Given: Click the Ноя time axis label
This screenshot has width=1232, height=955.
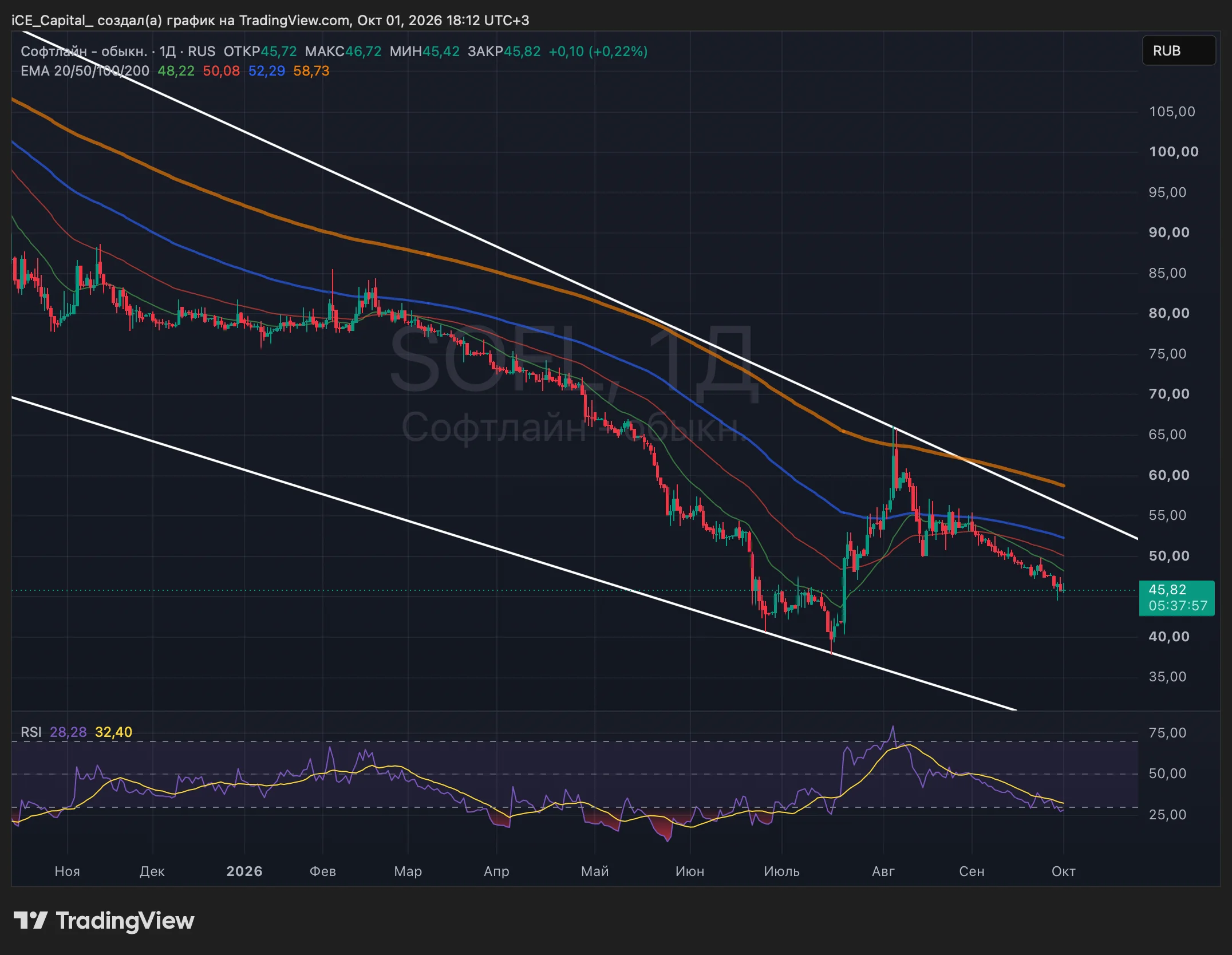Looking at the screenshot, I should [x=67, y=871].
